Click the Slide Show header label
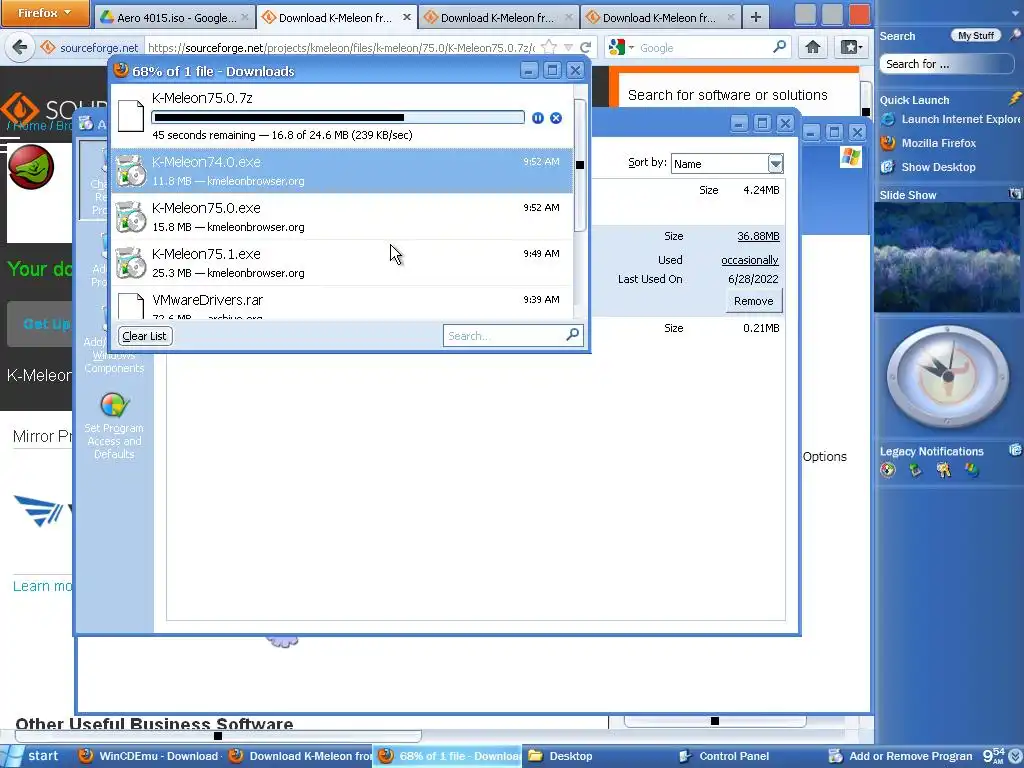 908,195
